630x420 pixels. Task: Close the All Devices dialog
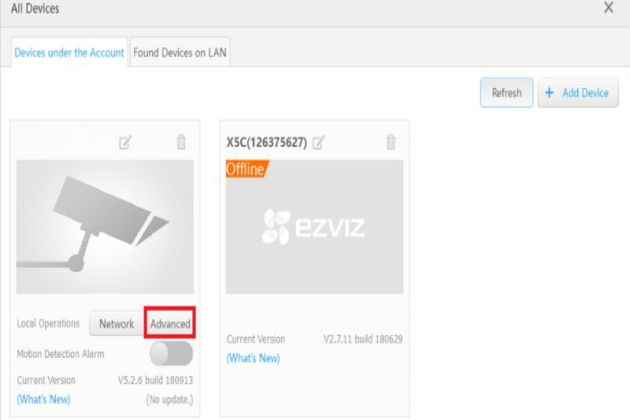click(608, 8)
